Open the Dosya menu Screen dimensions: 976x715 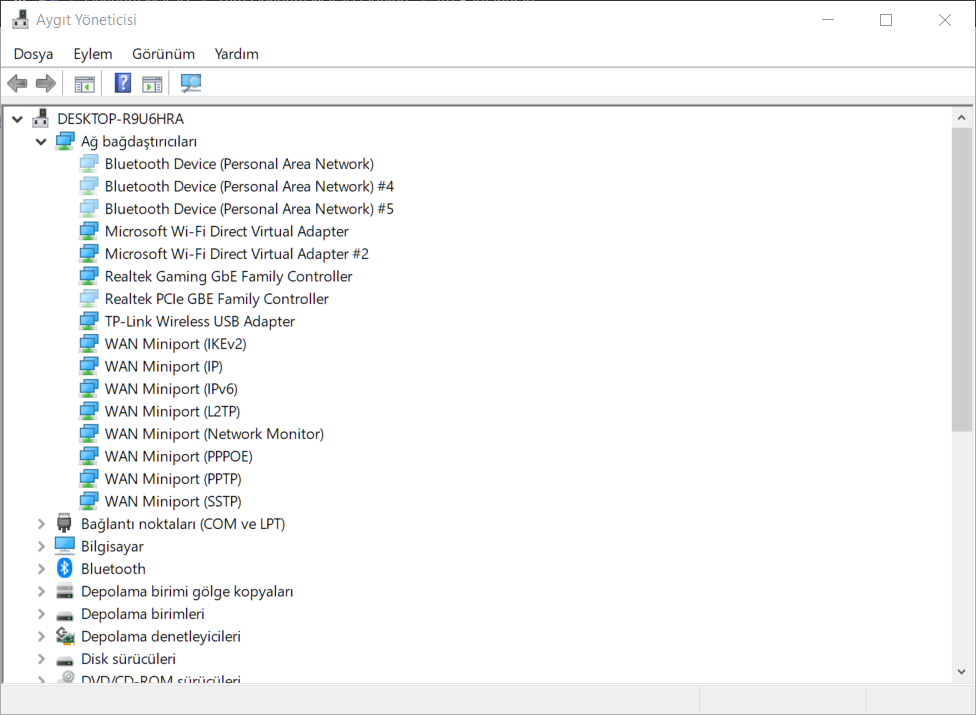tap(33, 54)
